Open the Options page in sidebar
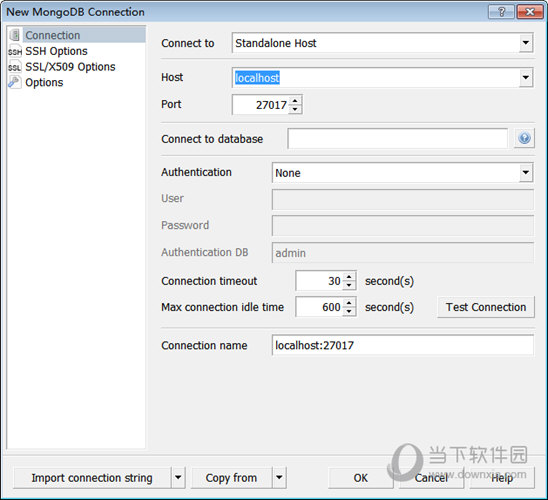Image resolution: width=548 pixels, height=500 pixels. point(44,82)
